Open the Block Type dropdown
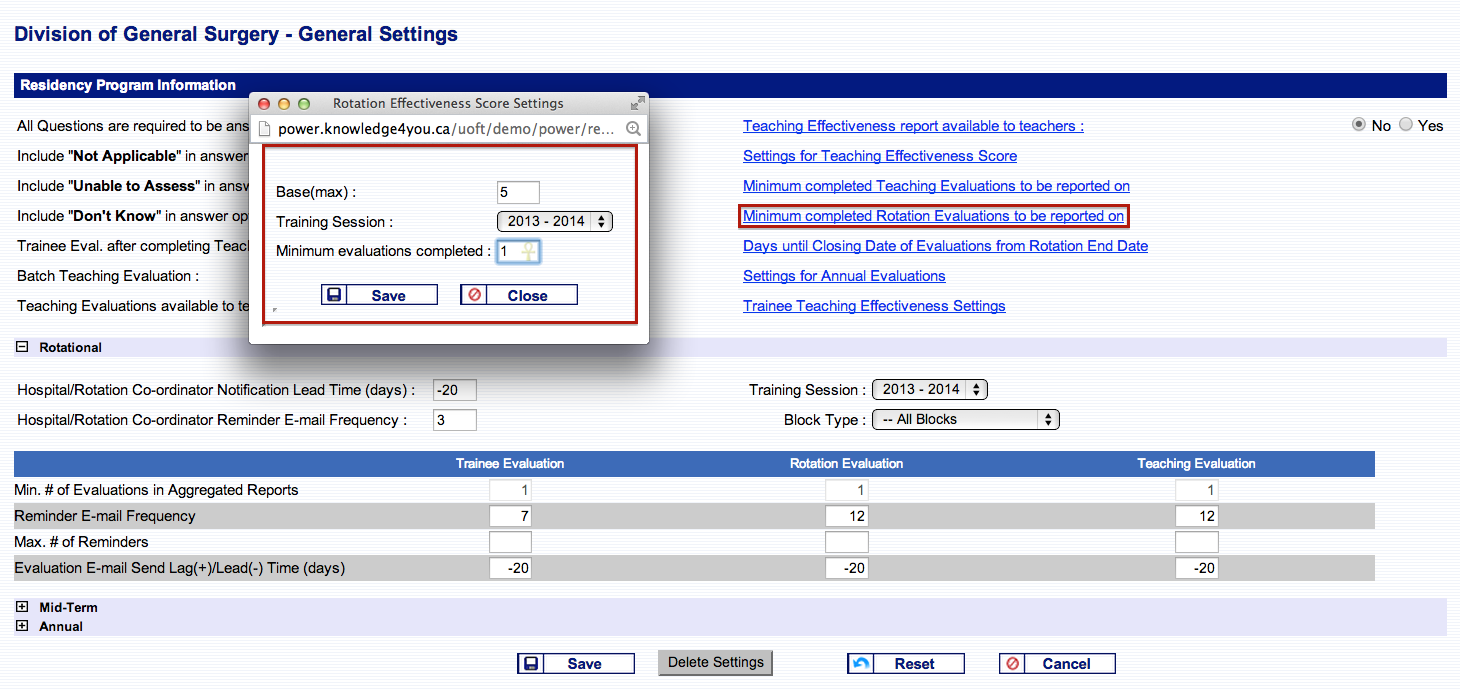 [965, 420]
